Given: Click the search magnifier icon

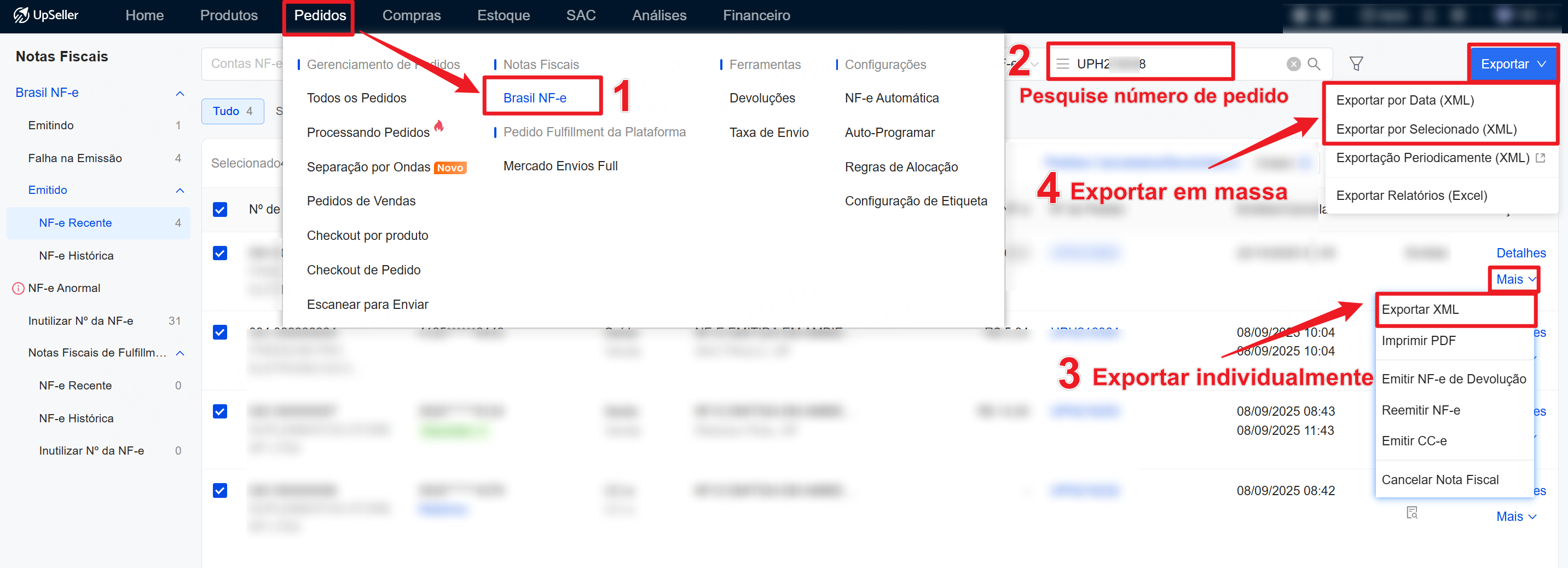Looking at the screenshot, I should [1314, 64].
